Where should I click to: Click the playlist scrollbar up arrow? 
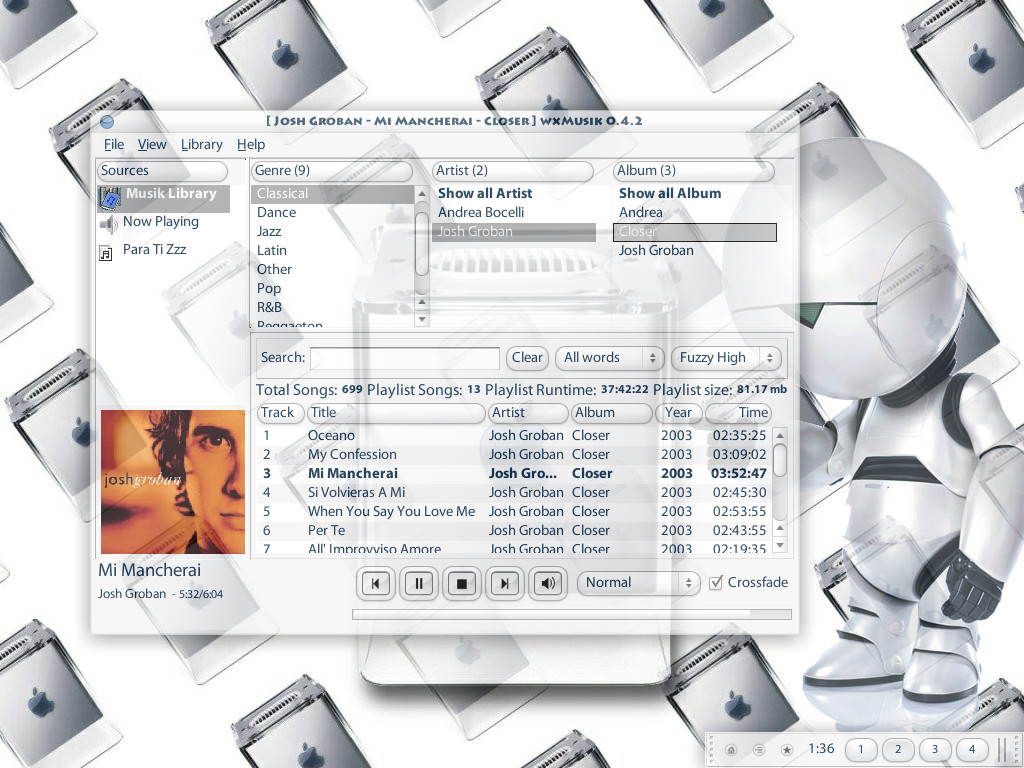[x=780, y=435]
